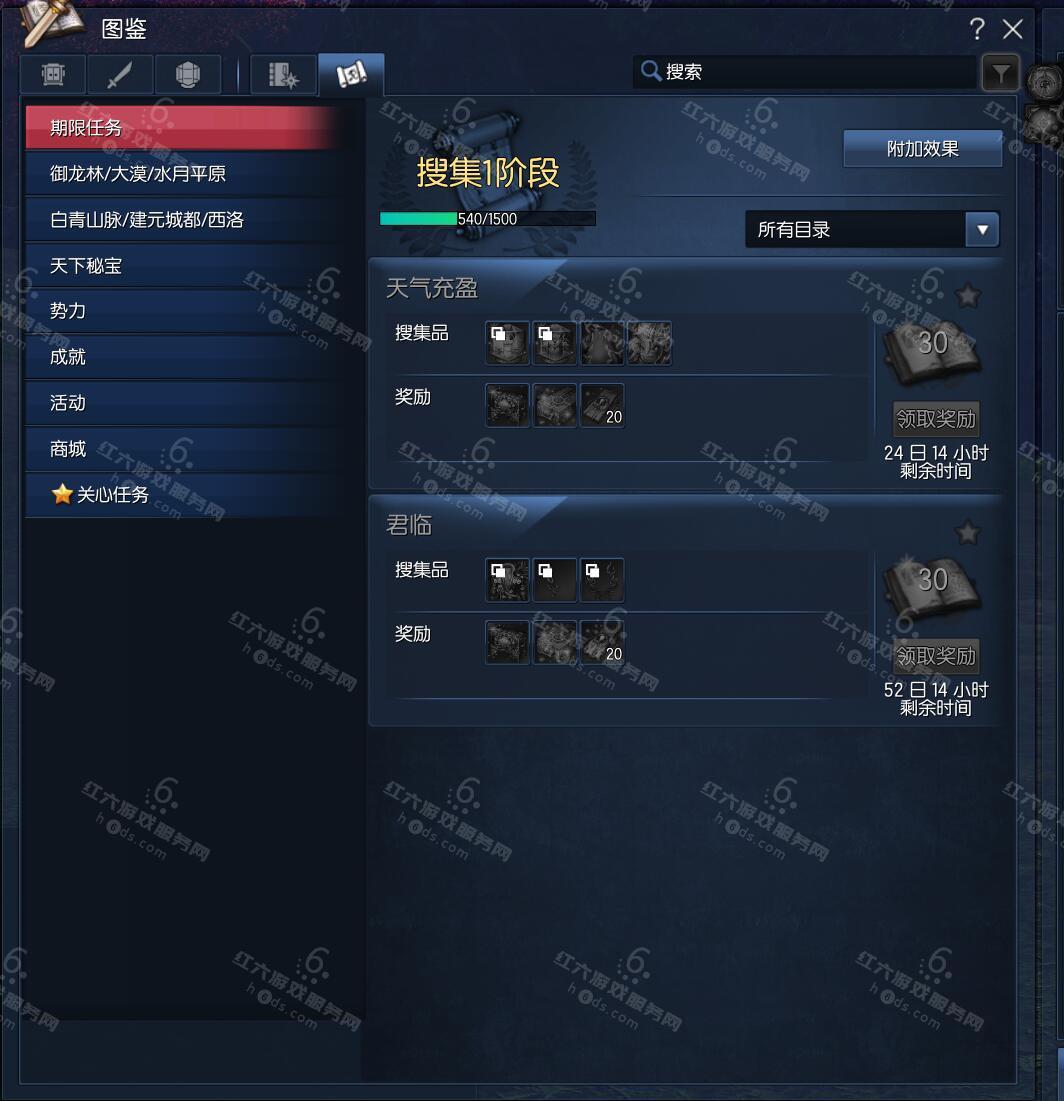Switch to the scroll quest tab icon
The image size is (1064, 1101).
point(351,74)
